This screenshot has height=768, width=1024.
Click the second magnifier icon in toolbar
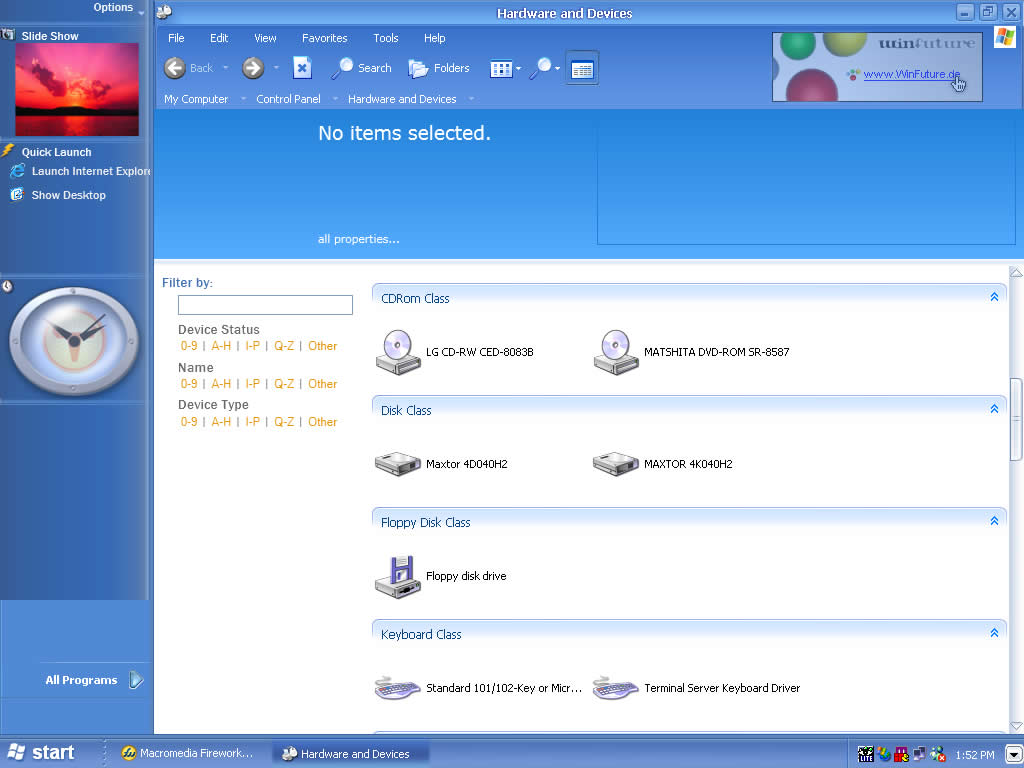point(541,68)
